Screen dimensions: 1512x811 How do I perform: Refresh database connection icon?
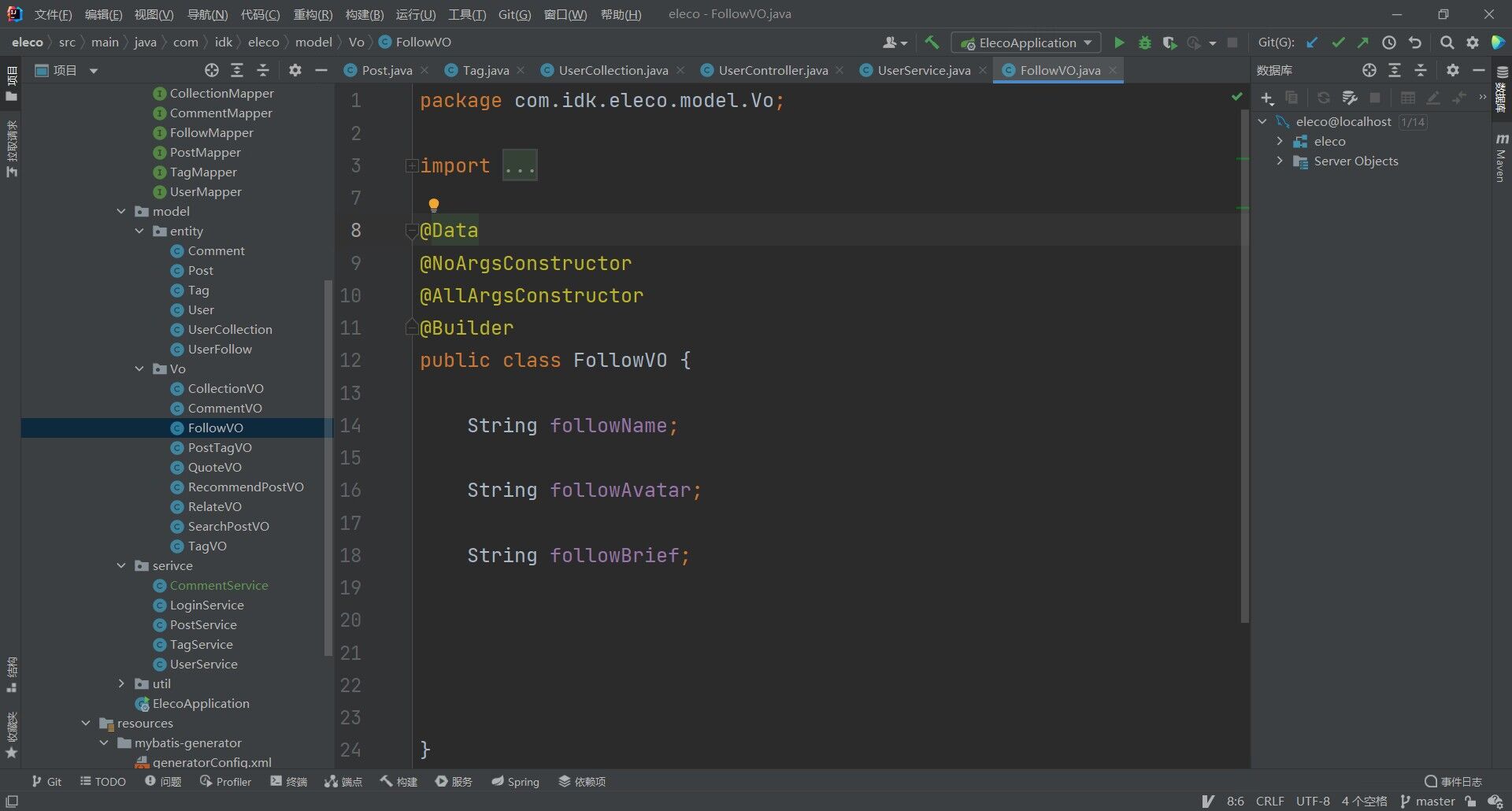(1324, 98)
